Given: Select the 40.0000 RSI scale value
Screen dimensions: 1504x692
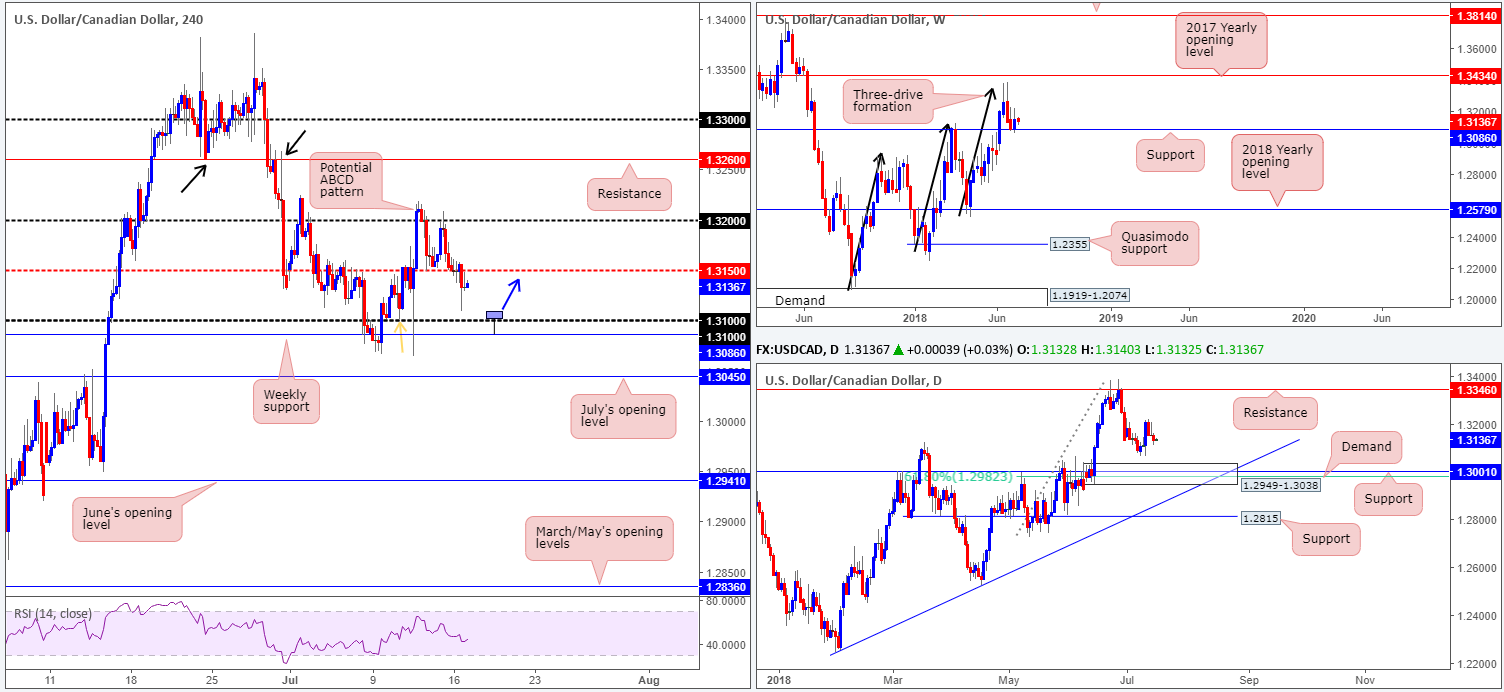Looking at the screenshot, I should tap(724, 644).
